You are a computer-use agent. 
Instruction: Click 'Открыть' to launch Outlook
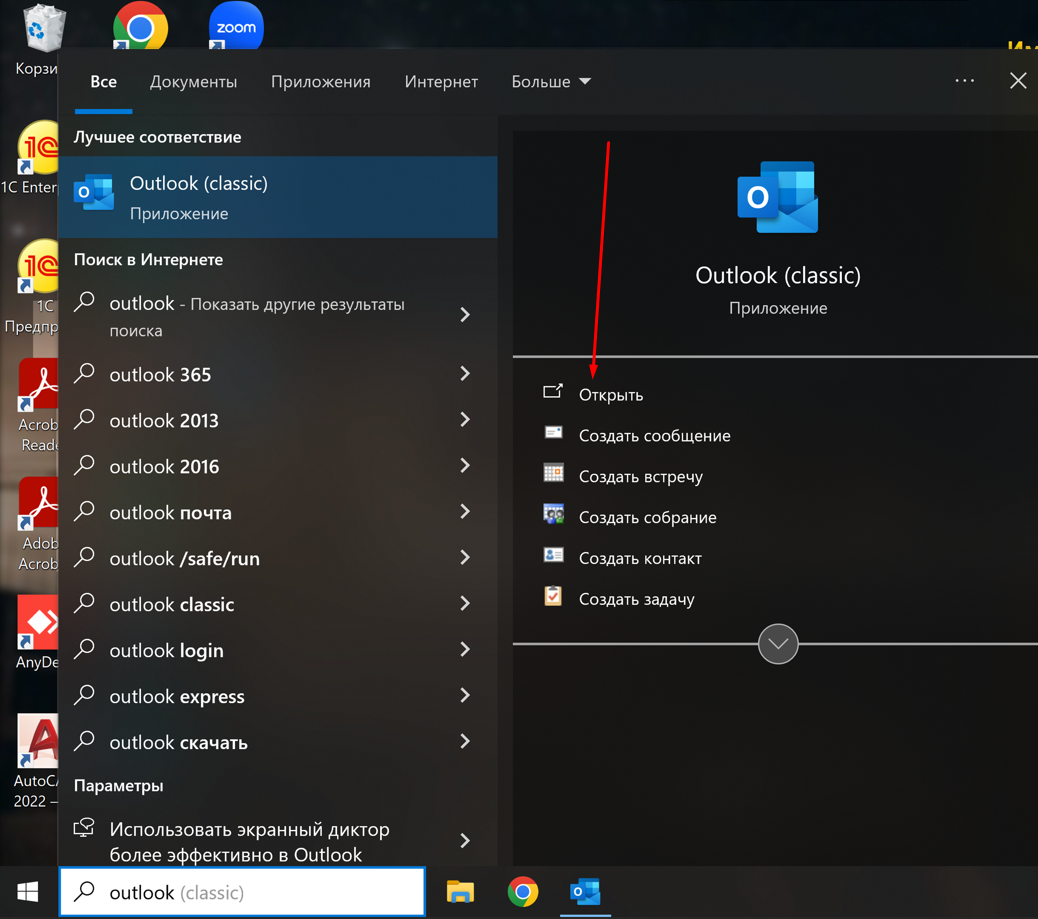(x=610, y=395)
